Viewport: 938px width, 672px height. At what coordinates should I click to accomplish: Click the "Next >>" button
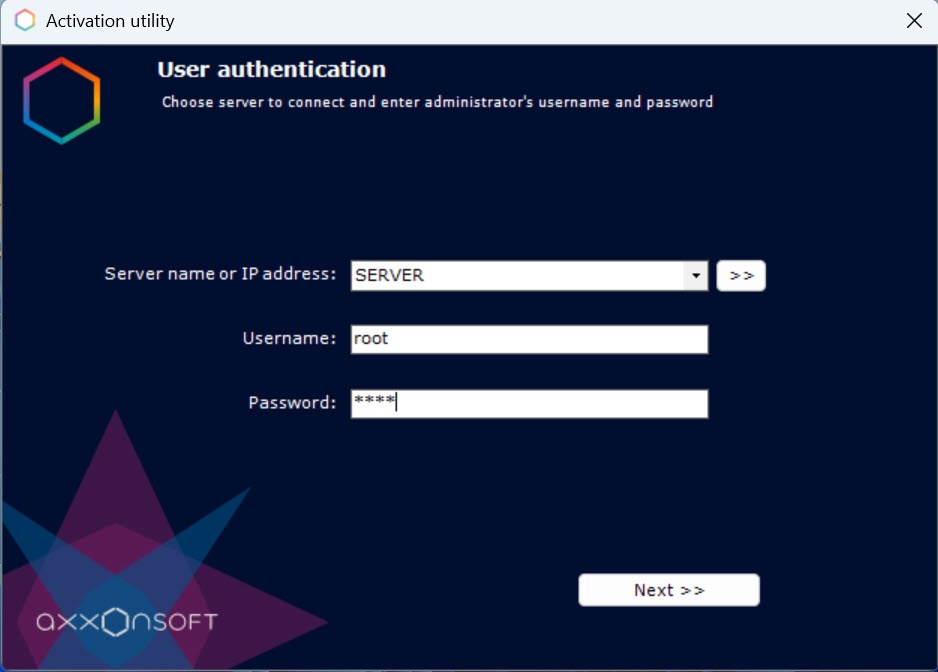tap(669, 590)
